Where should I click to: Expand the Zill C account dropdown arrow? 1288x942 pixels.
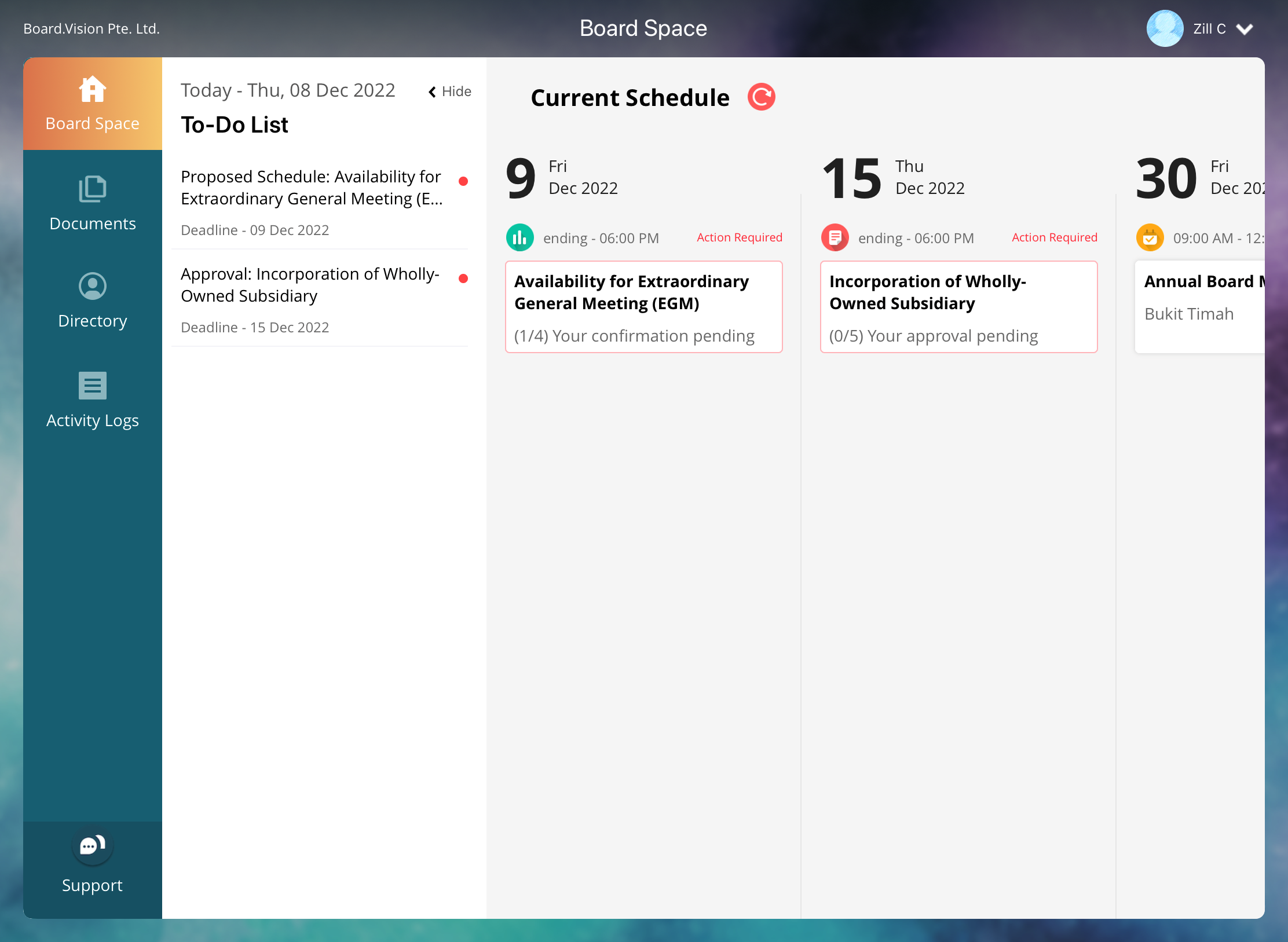tap(1244, 29)
